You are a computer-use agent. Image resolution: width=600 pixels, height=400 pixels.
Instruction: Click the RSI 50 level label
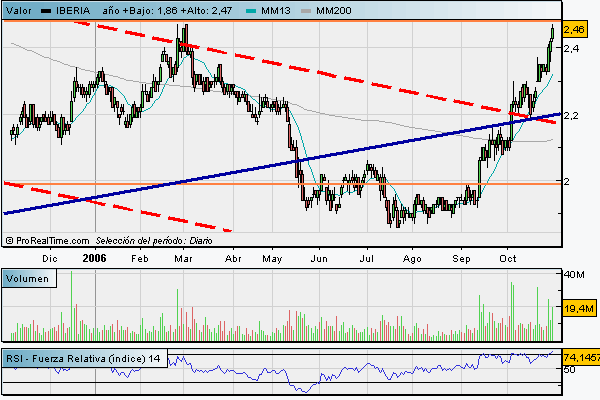(x=569, y=369)
